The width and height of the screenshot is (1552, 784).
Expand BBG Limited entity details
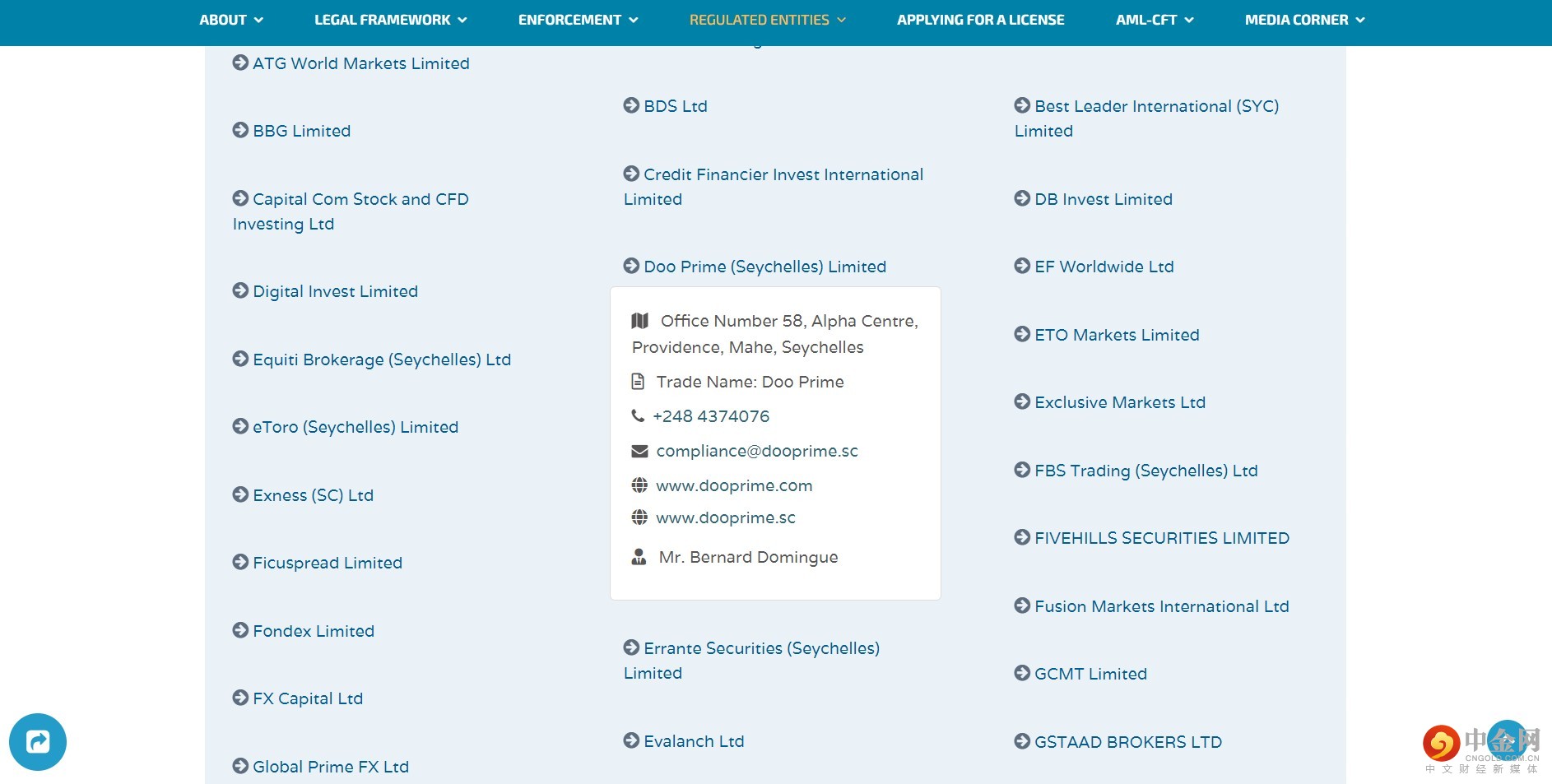[302, 131]
